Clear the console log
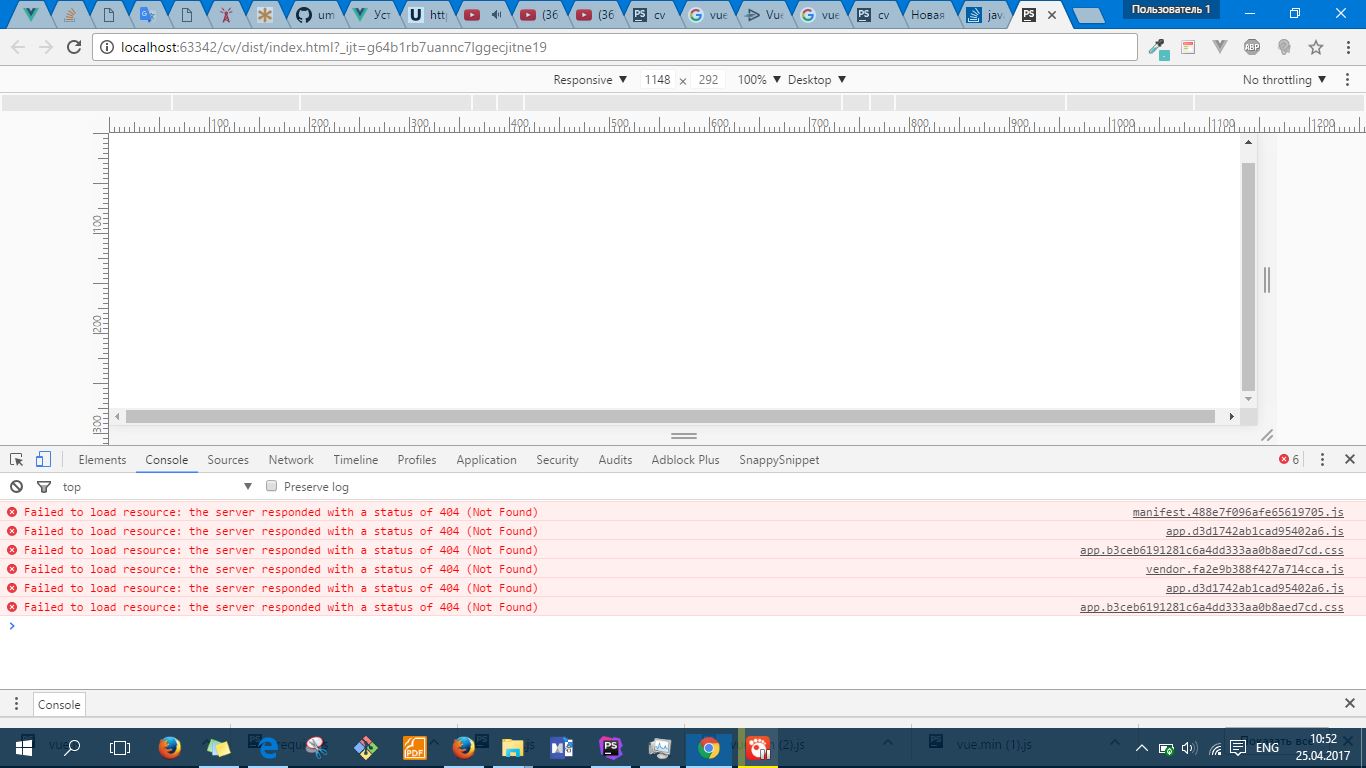 click(x=16, y=487)
